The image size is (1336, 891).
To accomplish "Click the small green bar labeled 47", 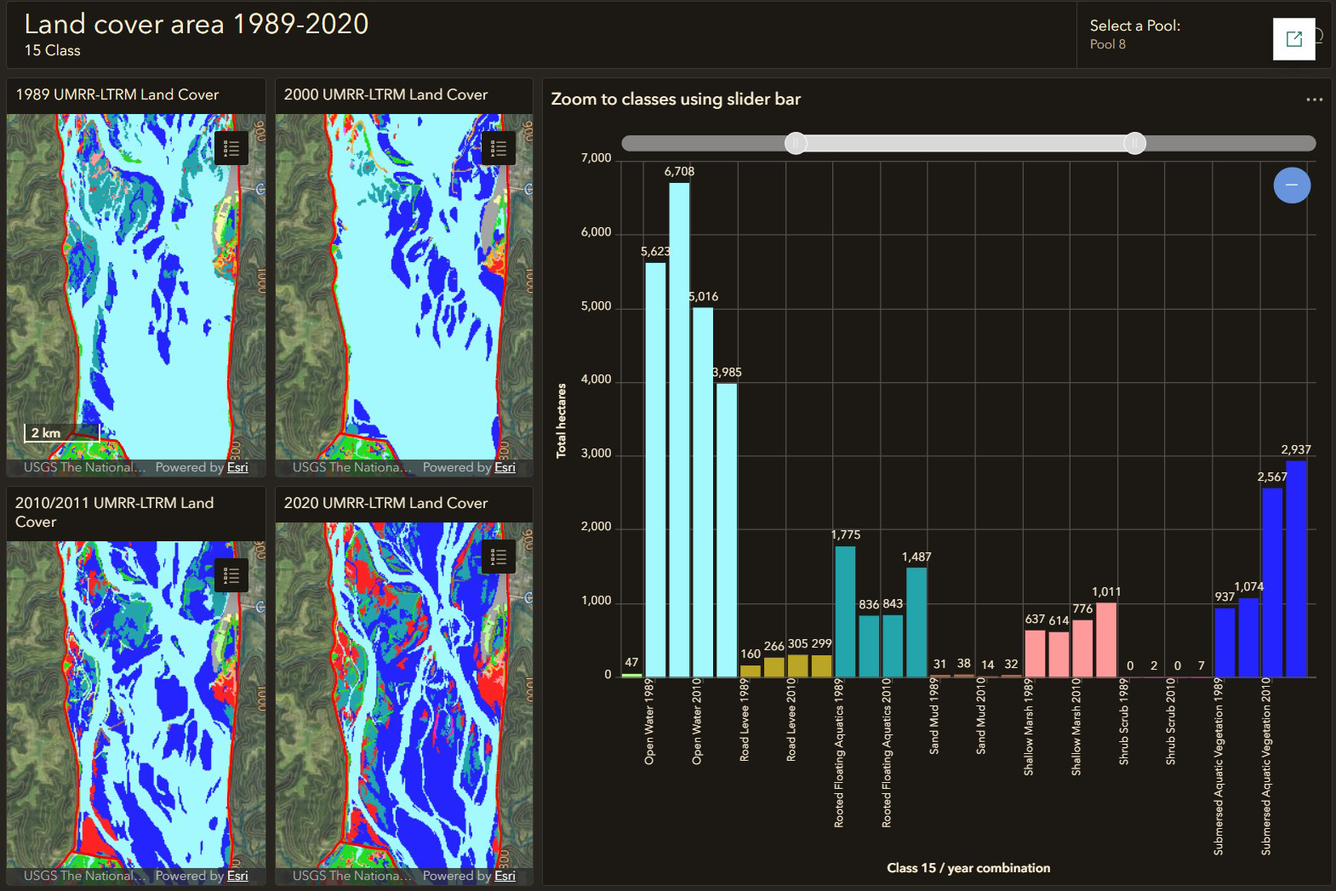I will tap(632, 675).
